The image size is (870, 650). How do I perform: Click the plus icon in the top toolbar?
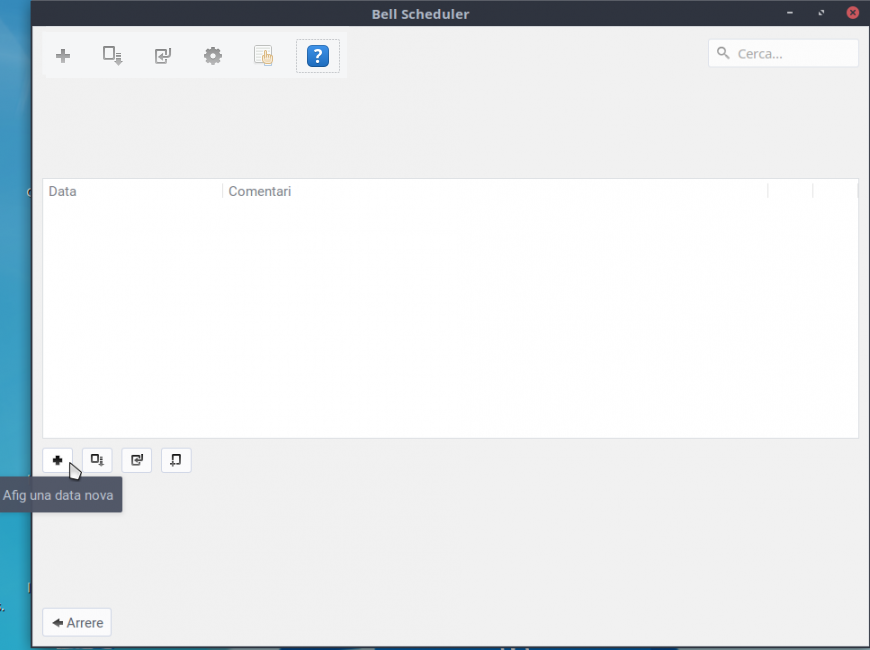[63, 56]
